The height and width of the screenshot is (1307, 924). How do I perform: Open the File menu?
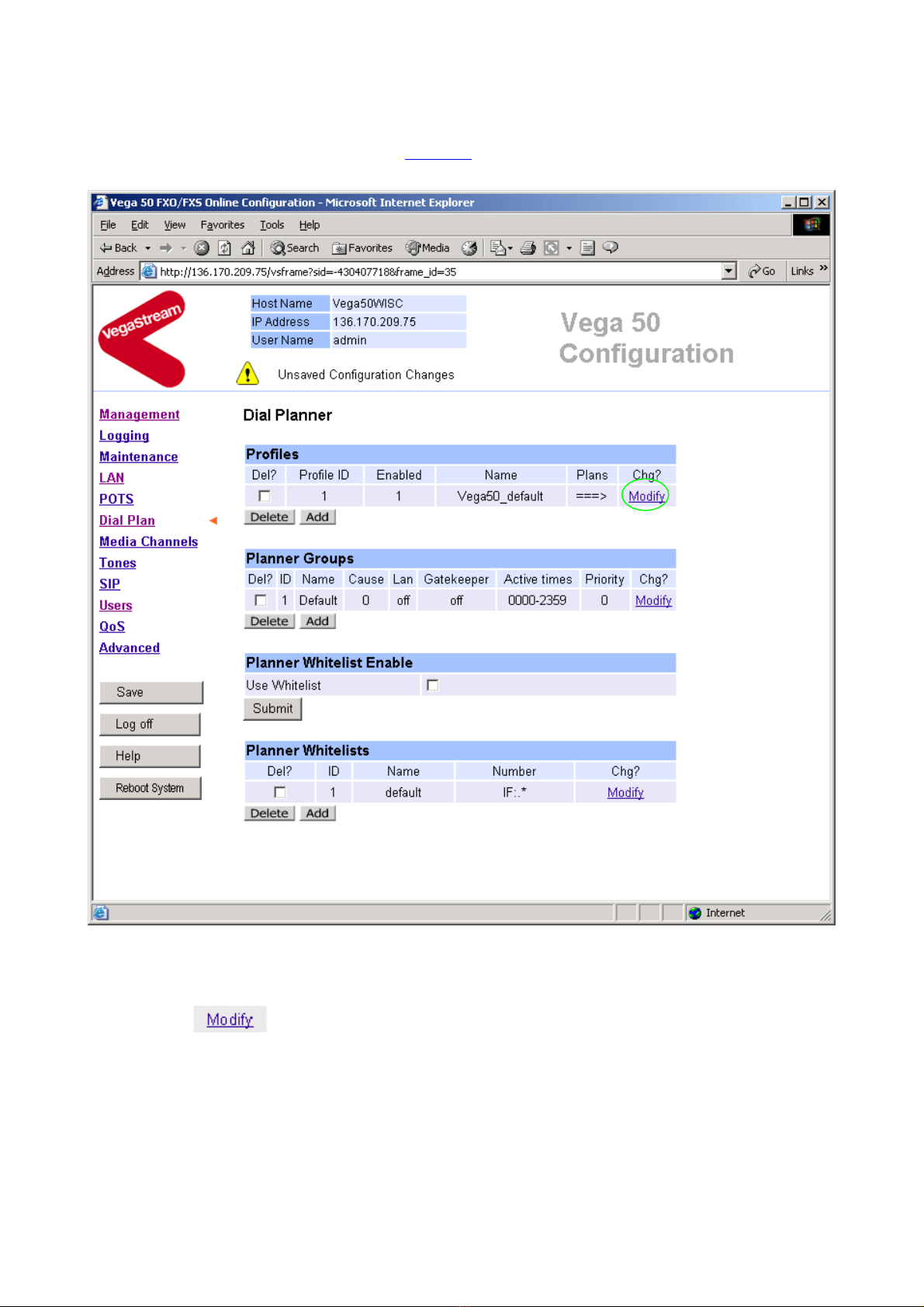108,225
